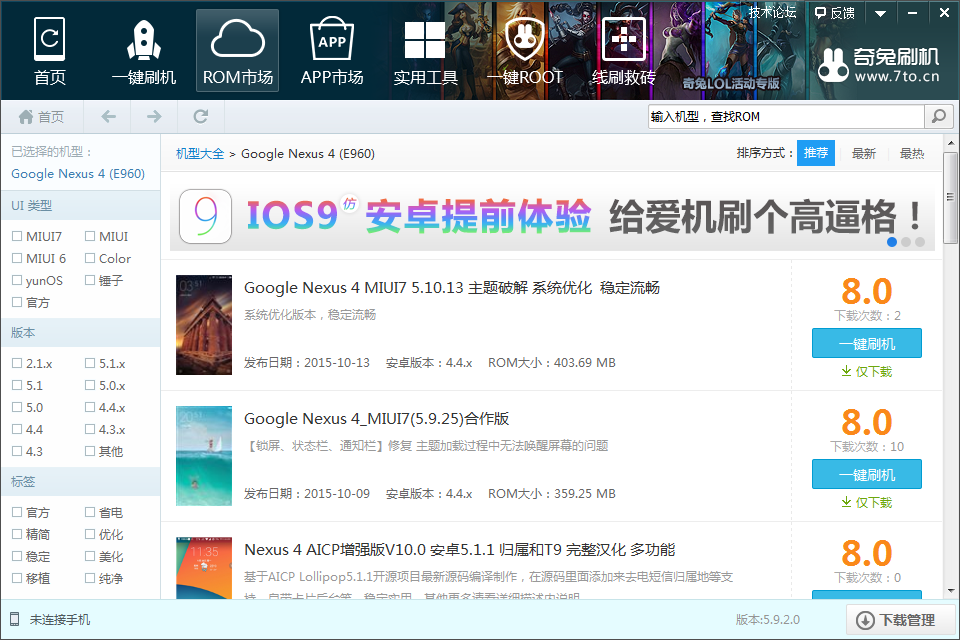The image size is (960, 640).
Task: Select the third banner carousel dot
Action: tap(920, 242)
